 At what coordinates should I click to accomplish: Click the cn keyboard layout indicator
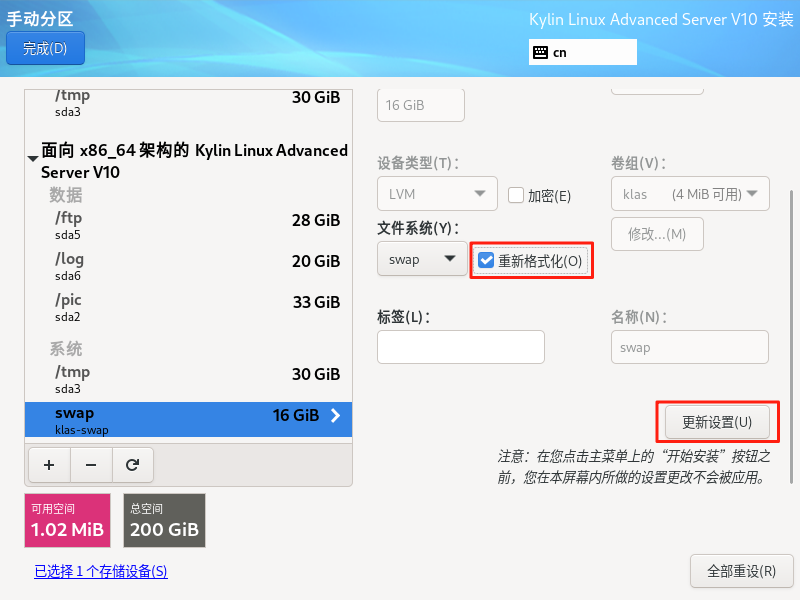click(583, 52)
